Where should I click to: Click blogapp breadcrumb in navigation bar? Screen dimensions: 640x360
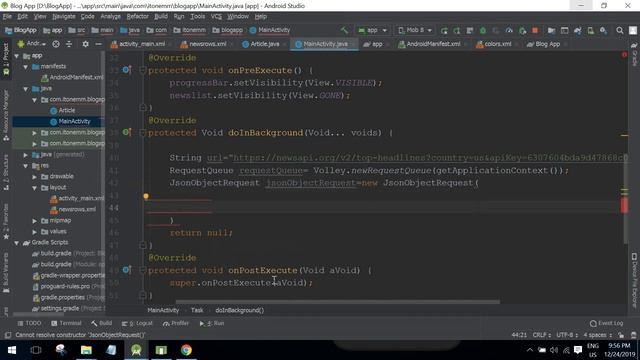[x=228, y=30]
